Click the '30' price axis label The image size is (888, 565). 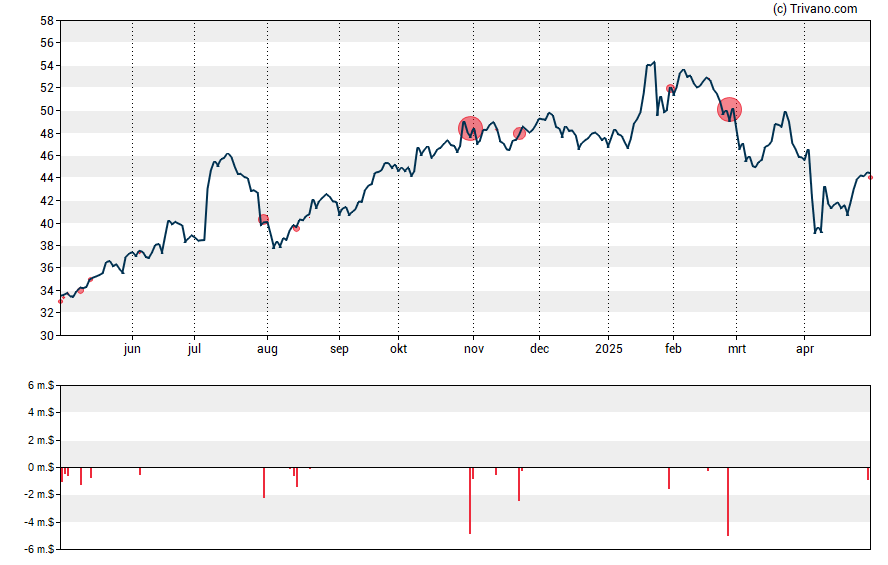click(x=47, y=336)
